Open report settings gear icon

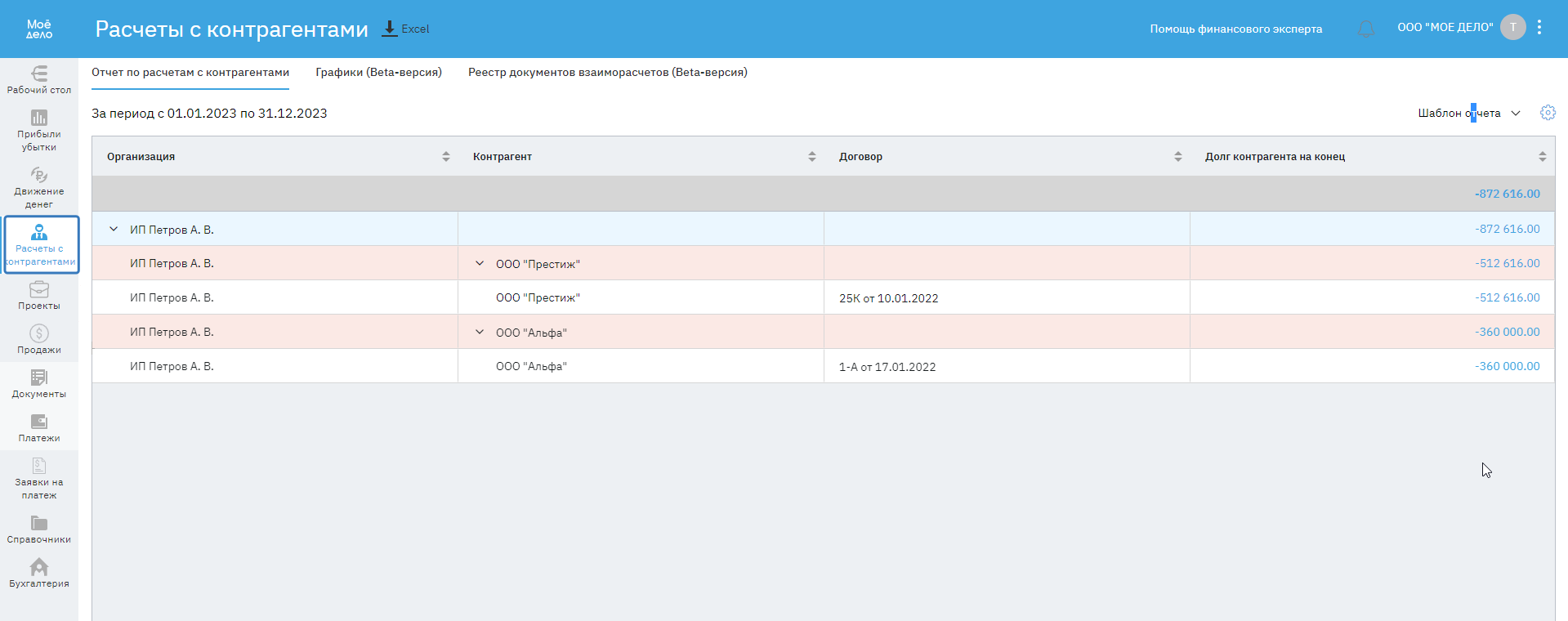1548,113
